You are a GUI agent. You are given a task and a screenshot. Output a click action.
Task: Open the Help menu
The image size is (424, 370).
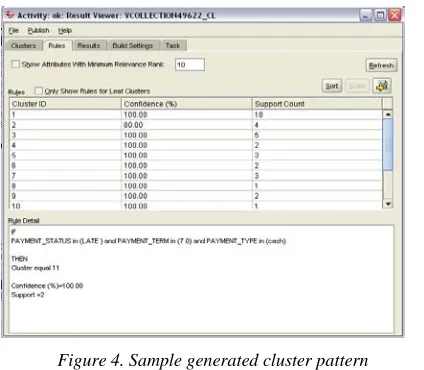click(x=65, y=31)
